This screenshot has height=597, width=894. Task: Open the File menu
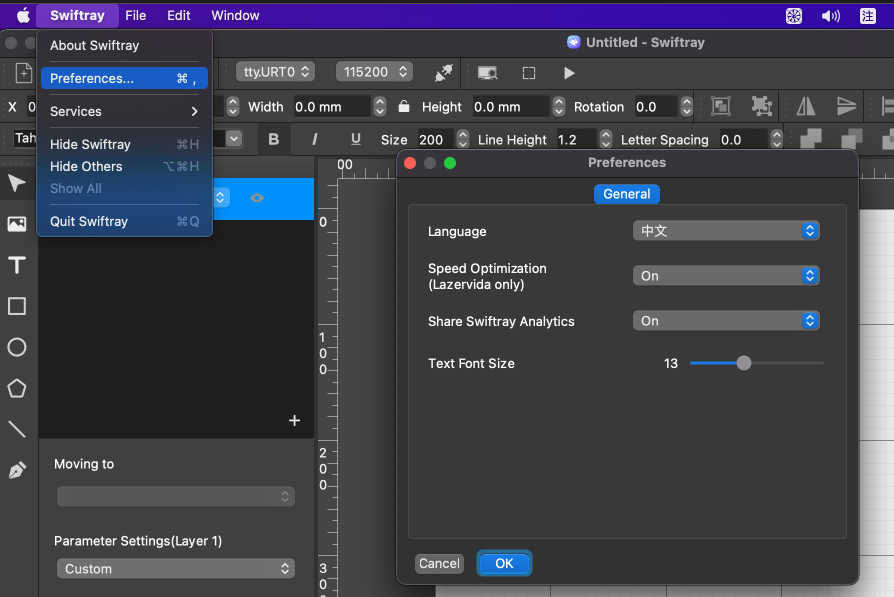point(136,15)
